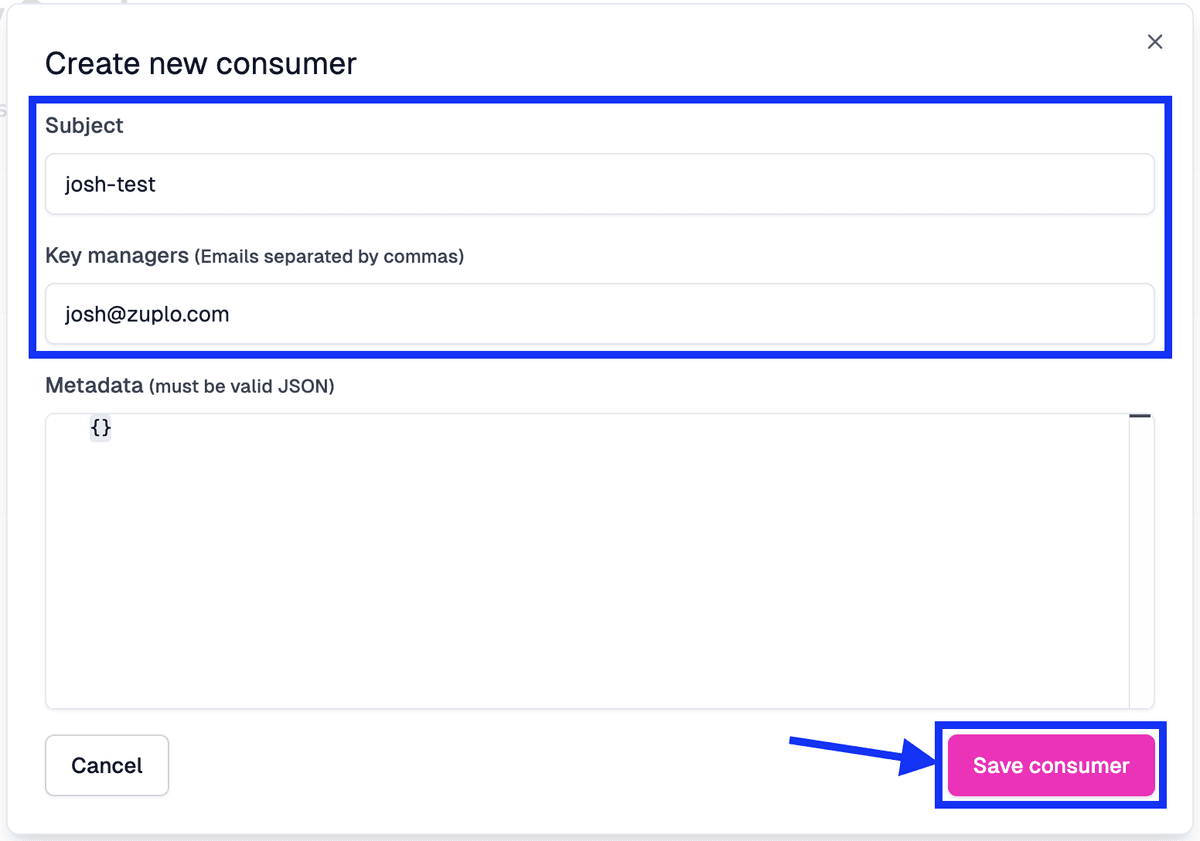Click the Key managers email field
The image size is (1200, 841).
click(600, 314)
